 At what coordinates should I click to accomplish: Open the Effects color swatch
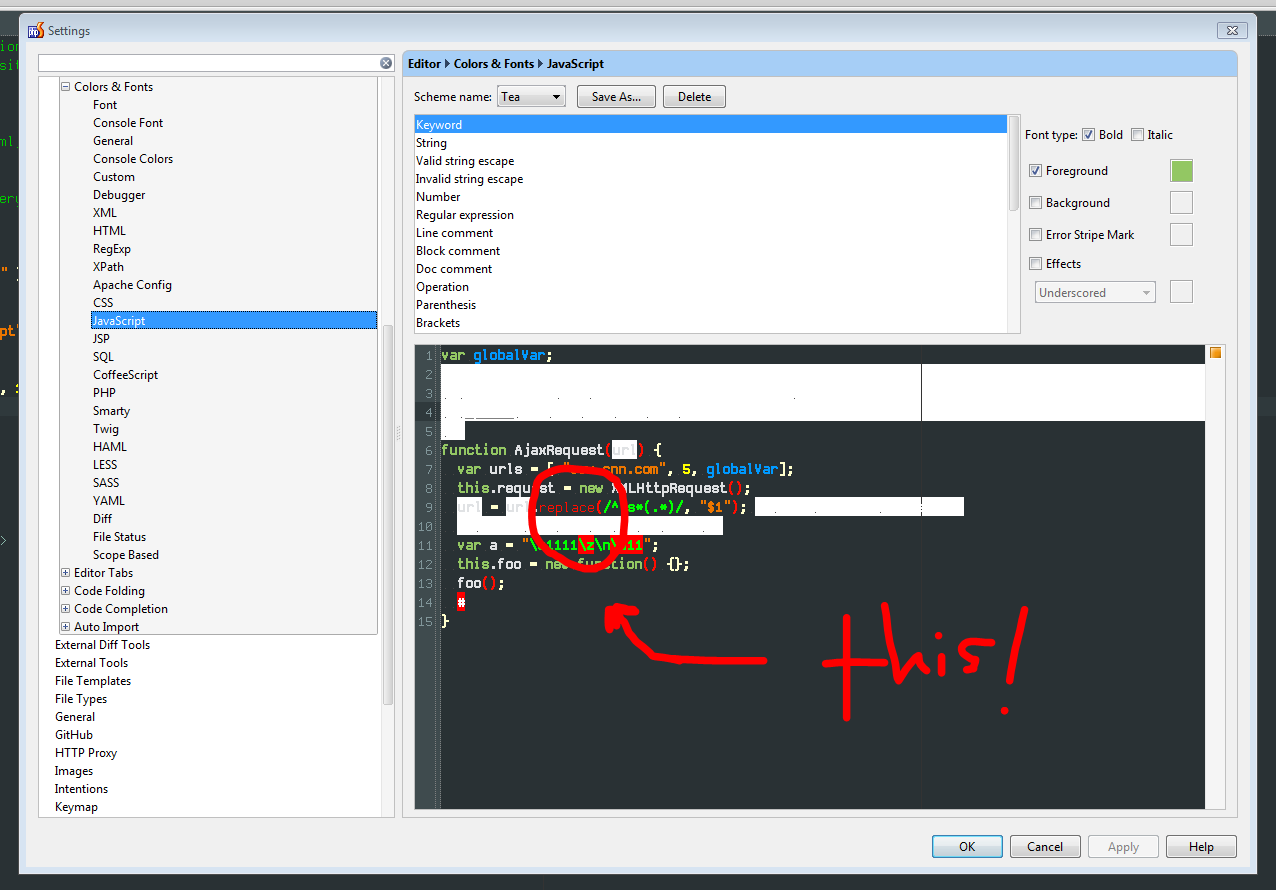[x=1181, y=292]
